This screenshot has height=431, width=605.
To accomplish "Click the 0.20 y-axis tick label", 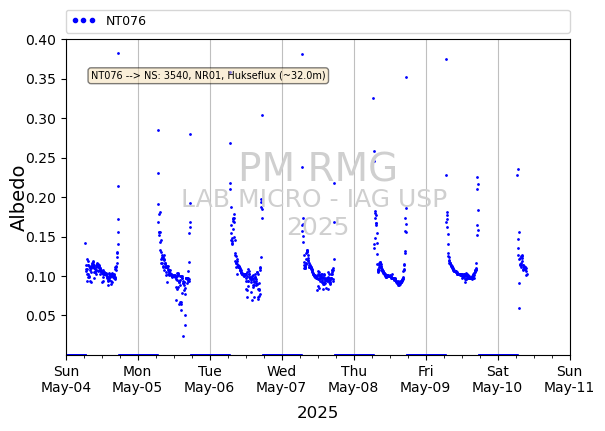I will (41, 198).
